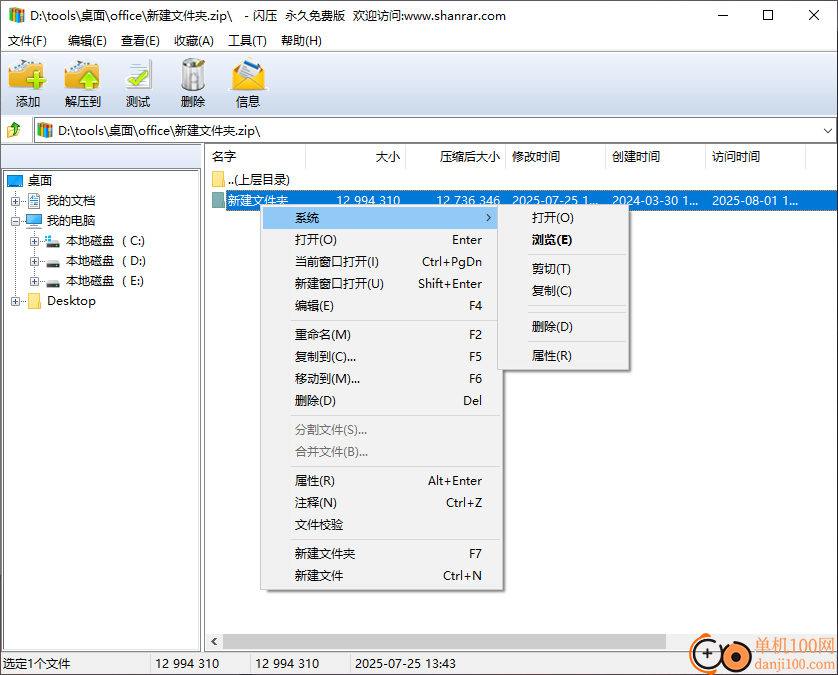This screenshot has height=675, width=838.
Task: Select the 我的文档 document icon
Action: click(x=34, y=201)
